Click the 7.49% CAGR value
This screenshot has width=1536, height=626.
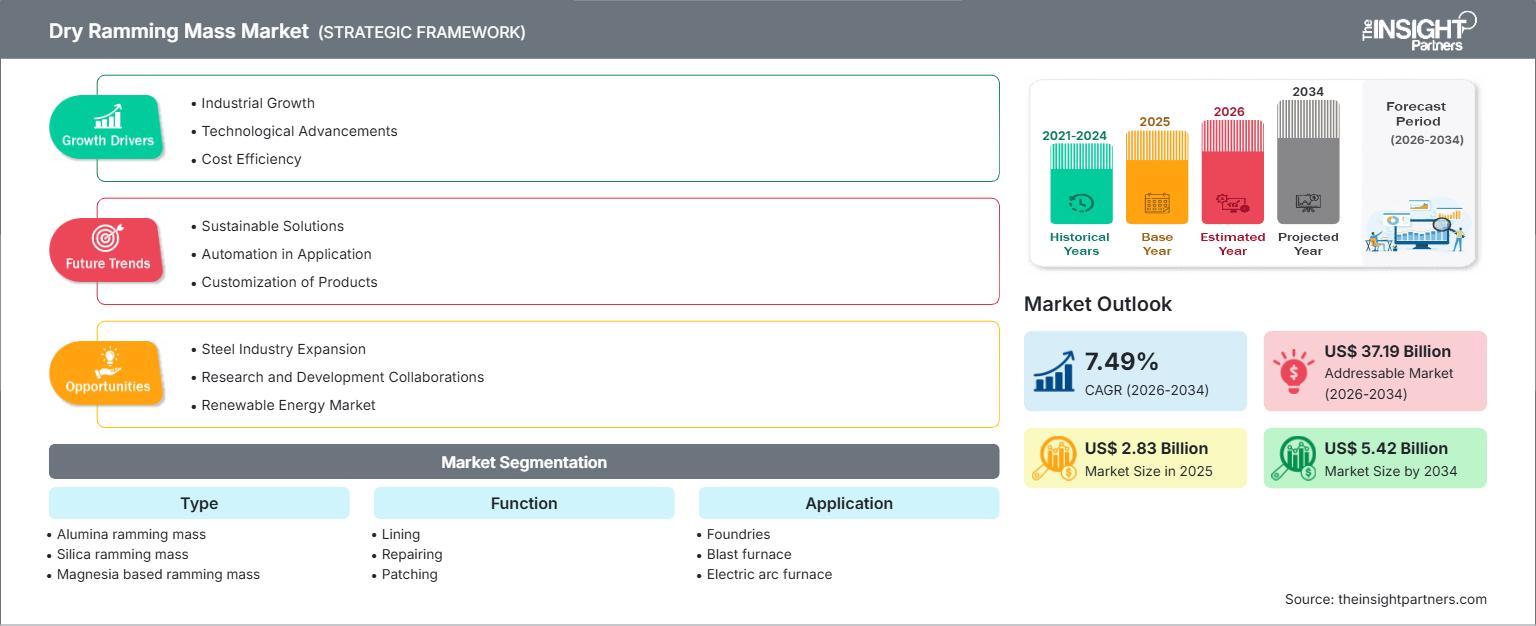click(1121, 360)
